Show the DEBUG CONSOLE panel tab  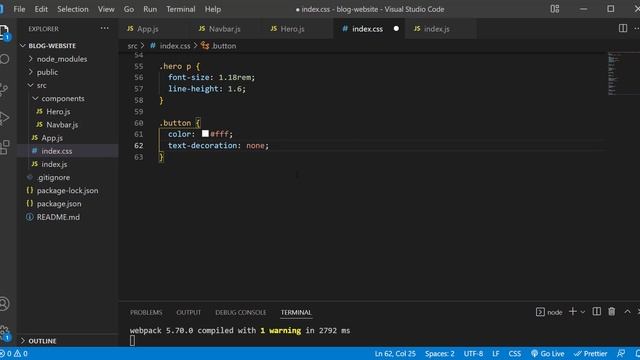[x=240, y=312]
